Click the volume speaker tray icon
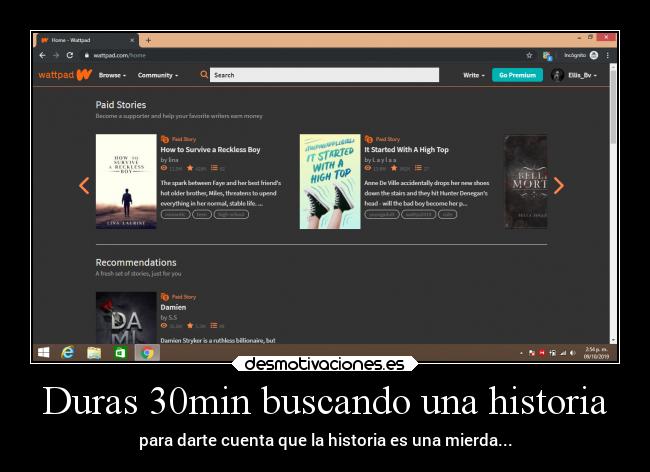650x472 pixels. (572, 353)
